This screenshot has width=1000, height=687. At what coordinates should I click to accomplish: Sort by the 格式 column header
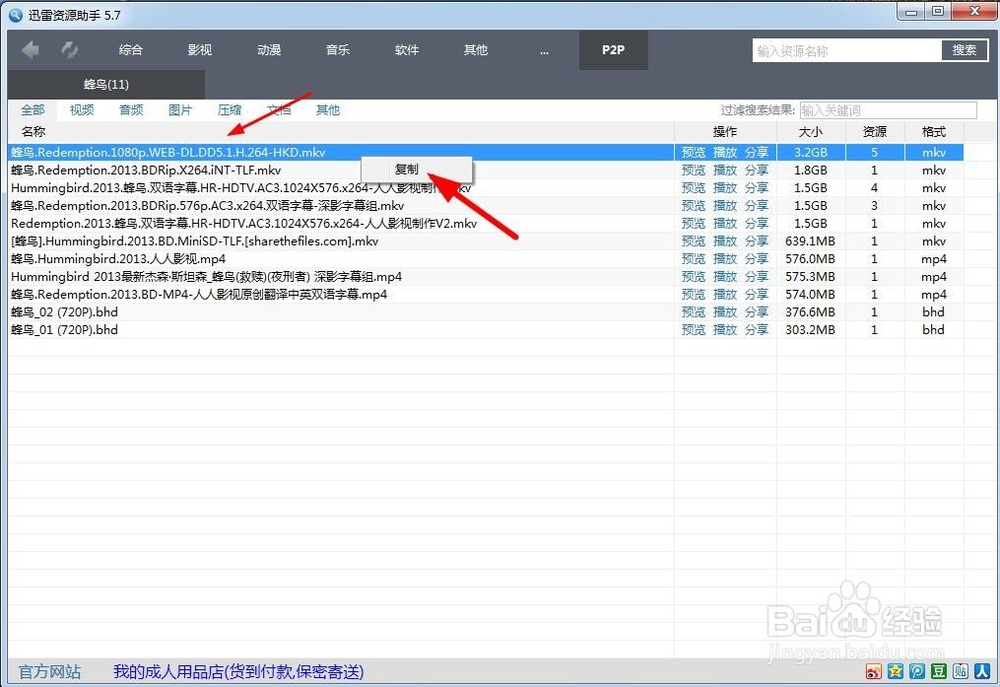click(x=934, y=131)
